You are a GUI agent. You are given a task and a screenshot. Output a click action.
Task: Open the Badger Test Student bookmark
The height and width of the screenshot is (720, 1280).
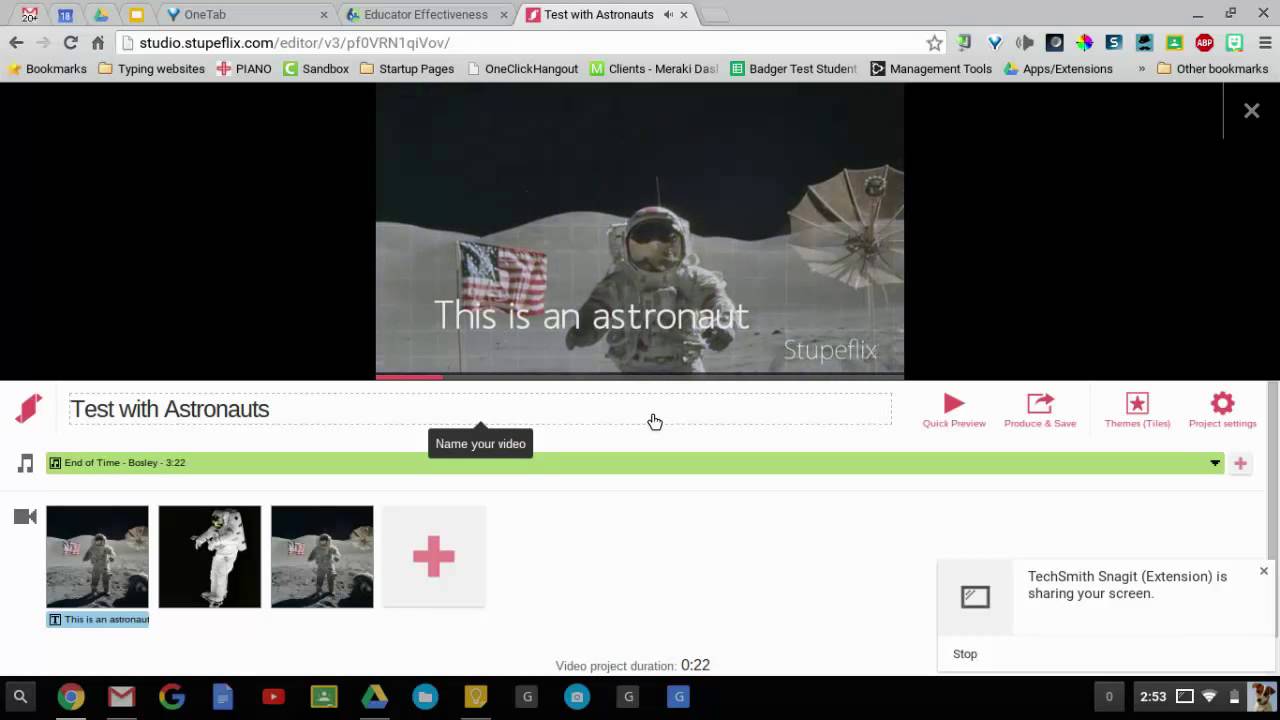(794, 69)
